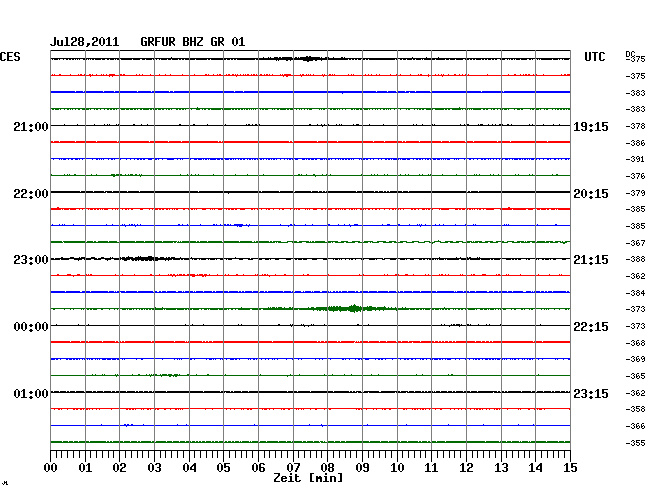Click the DC offset value -379
The image size is (650, 494).
pos(635,193)
